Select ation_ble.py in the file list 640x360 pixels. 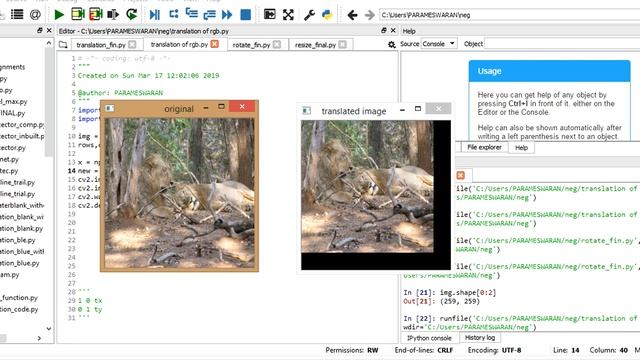pos(18,240)
